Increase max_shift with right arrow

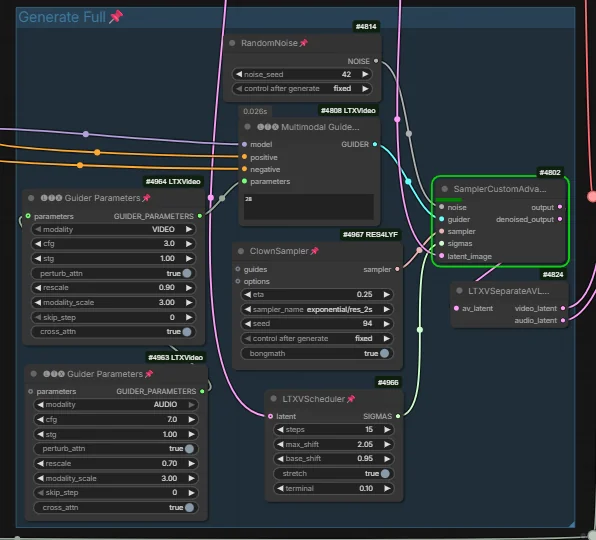click(x=387, y=444)
